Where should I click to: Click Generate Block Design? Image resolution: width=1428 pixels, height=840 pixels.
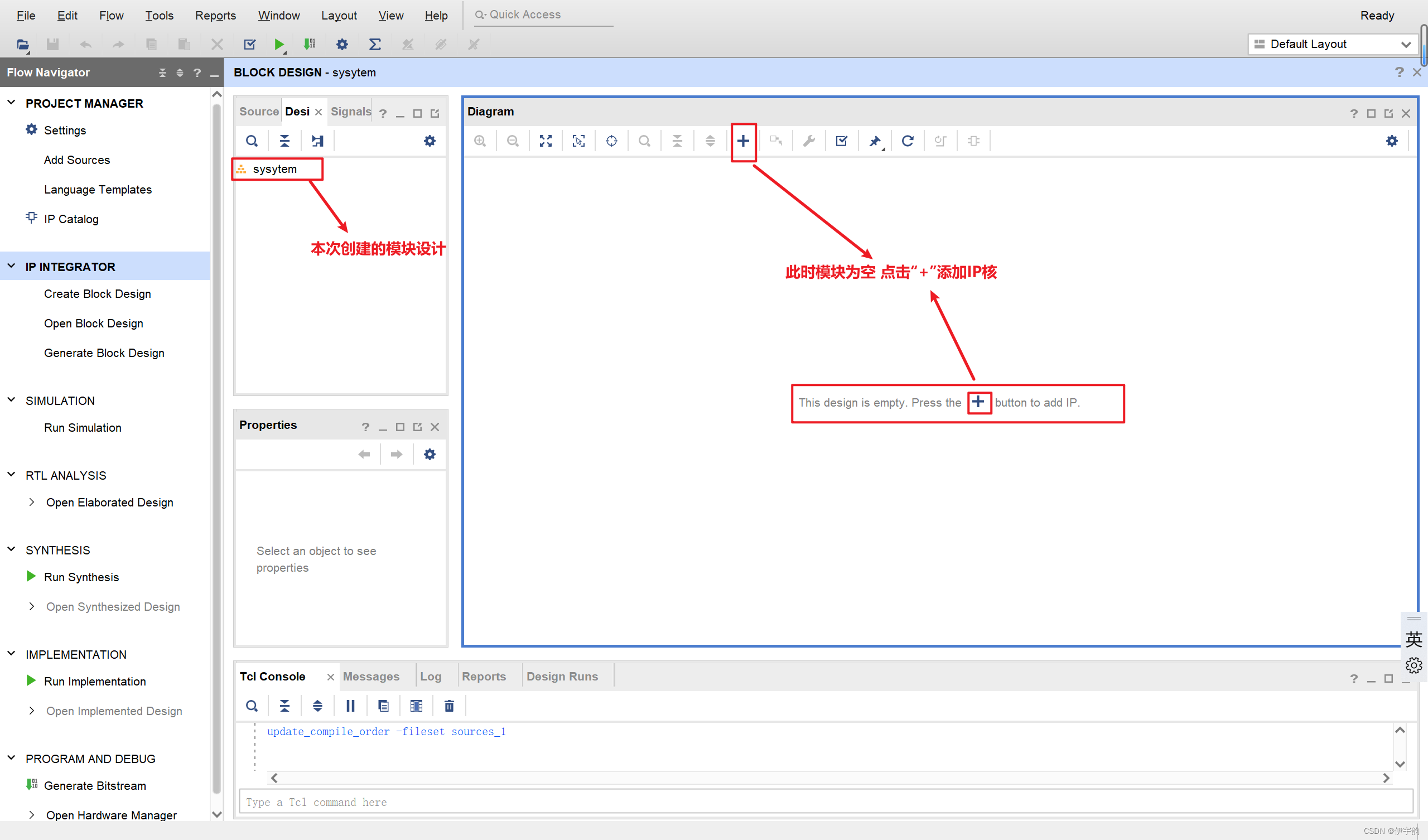tap(104, 353)
